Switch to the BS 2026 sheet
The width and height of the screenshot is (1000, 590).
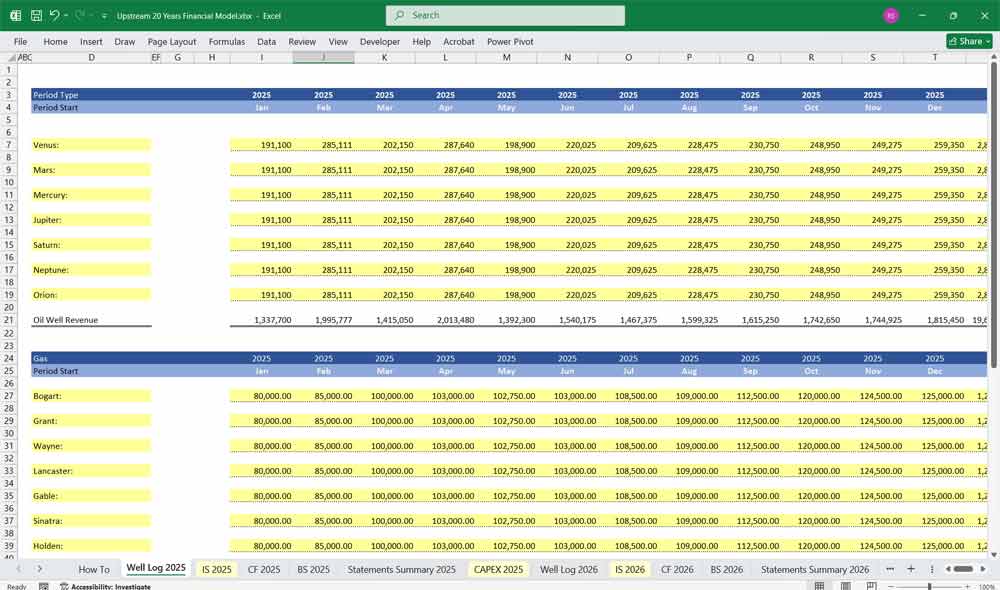click(726, 569)
